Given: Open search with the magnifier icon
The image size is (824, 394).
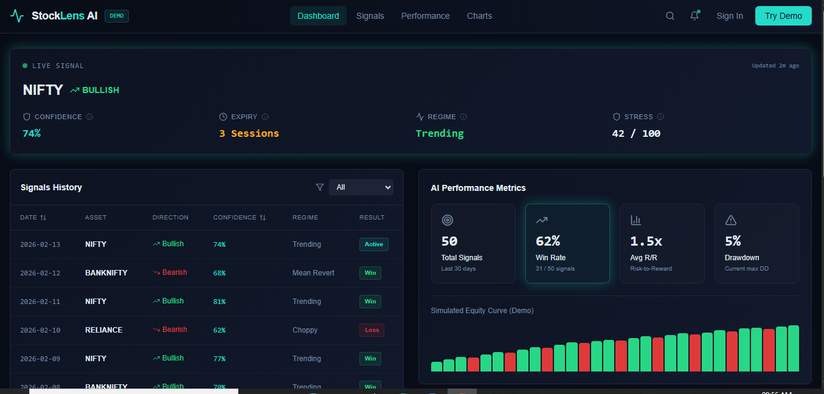Looking at the screenshot, I should coord(670,16).
